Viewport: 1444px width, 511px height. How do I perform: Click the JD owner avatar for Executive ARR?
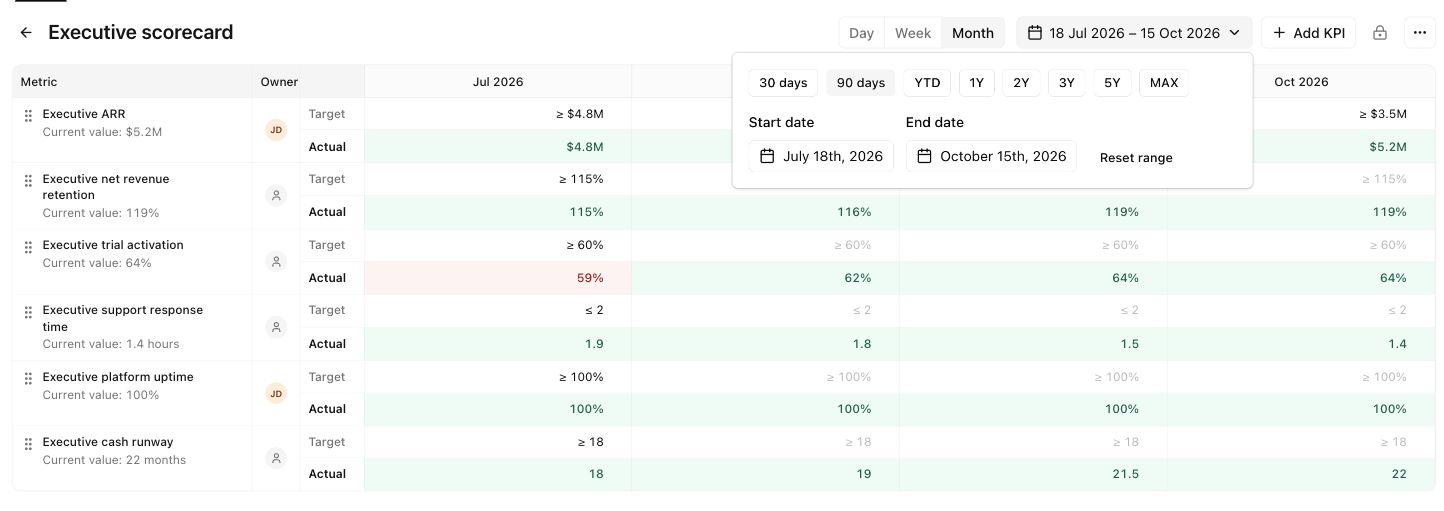click(x=276, y=130)
